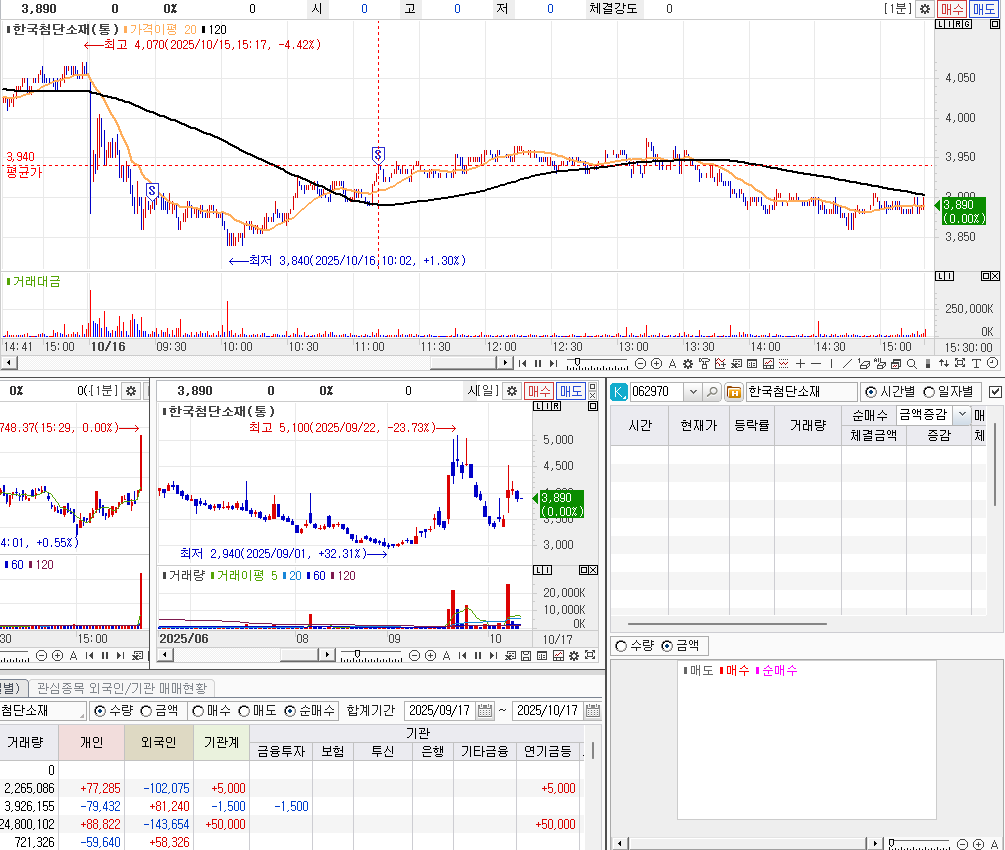
Task: Click the clock icon at chart toolbar end
Action: coord(992,363)
